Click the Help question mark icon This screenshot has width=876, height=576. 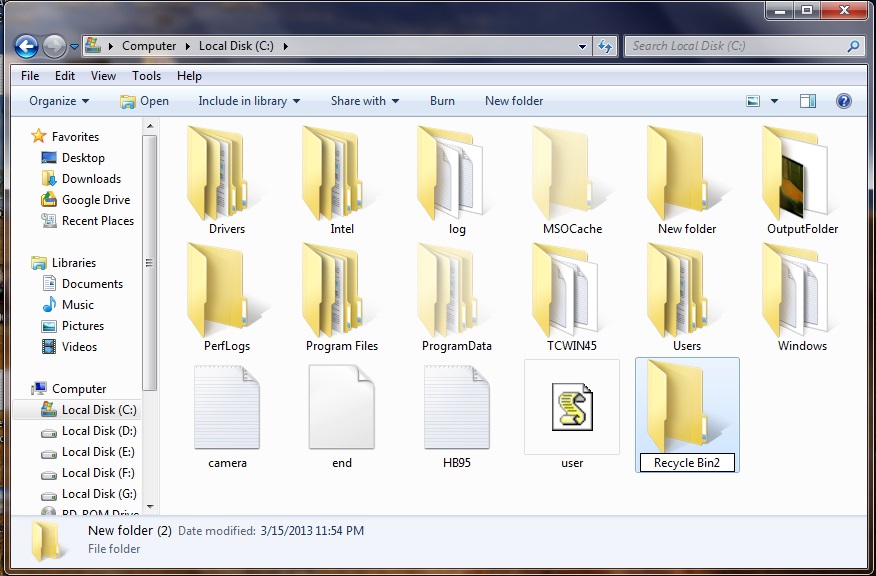tap(843, 101)
